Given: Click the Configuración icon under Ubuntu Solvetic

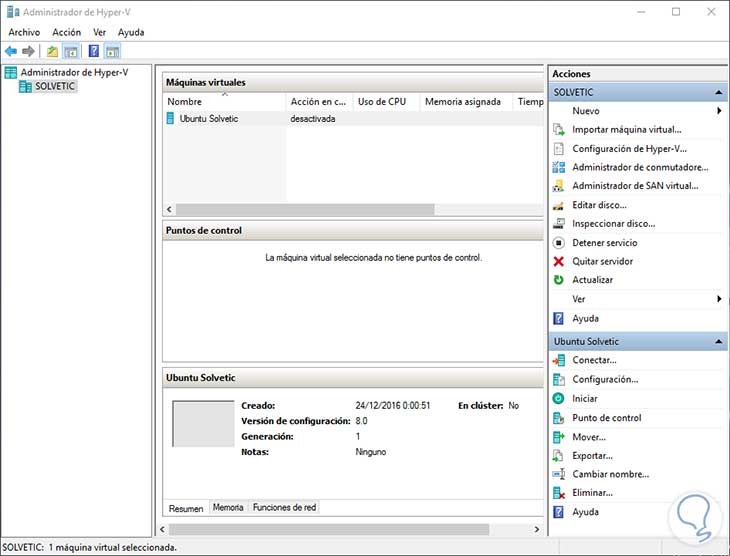Looking at the screenshot, I should 559,380.
